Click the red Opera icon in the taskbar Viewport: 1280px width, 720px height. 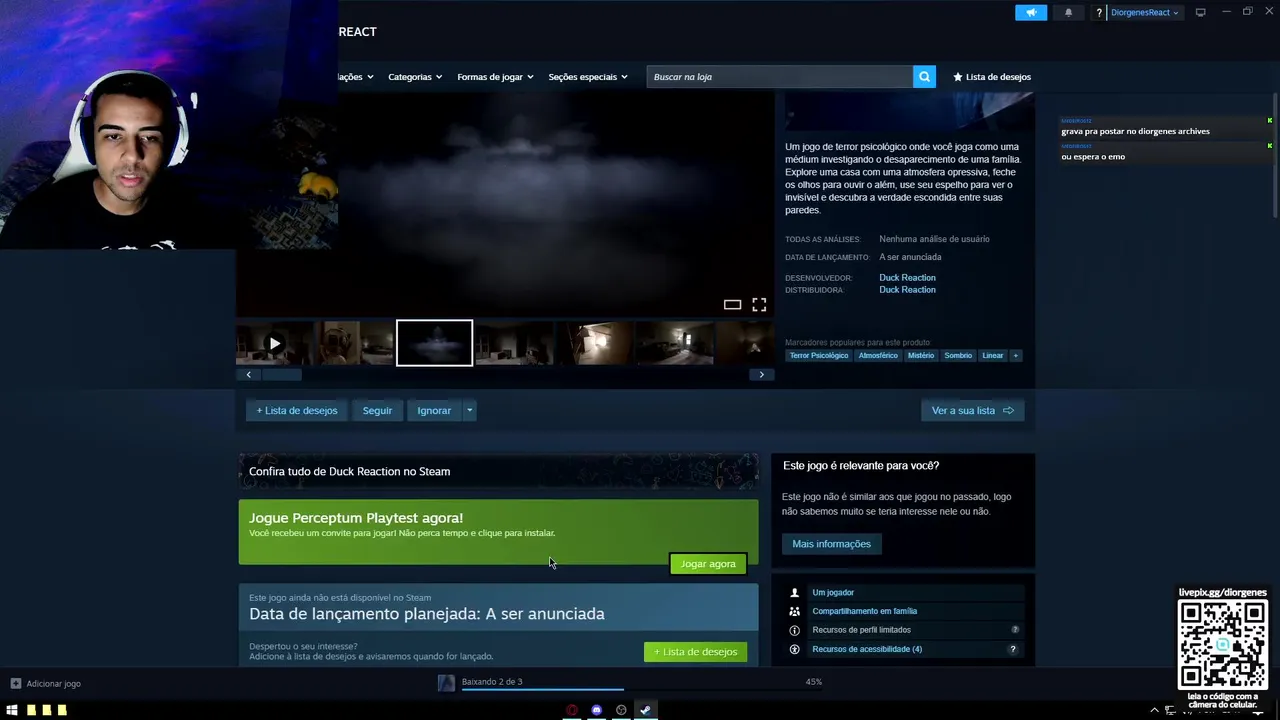pyautogui.click(x=572, y=710)
